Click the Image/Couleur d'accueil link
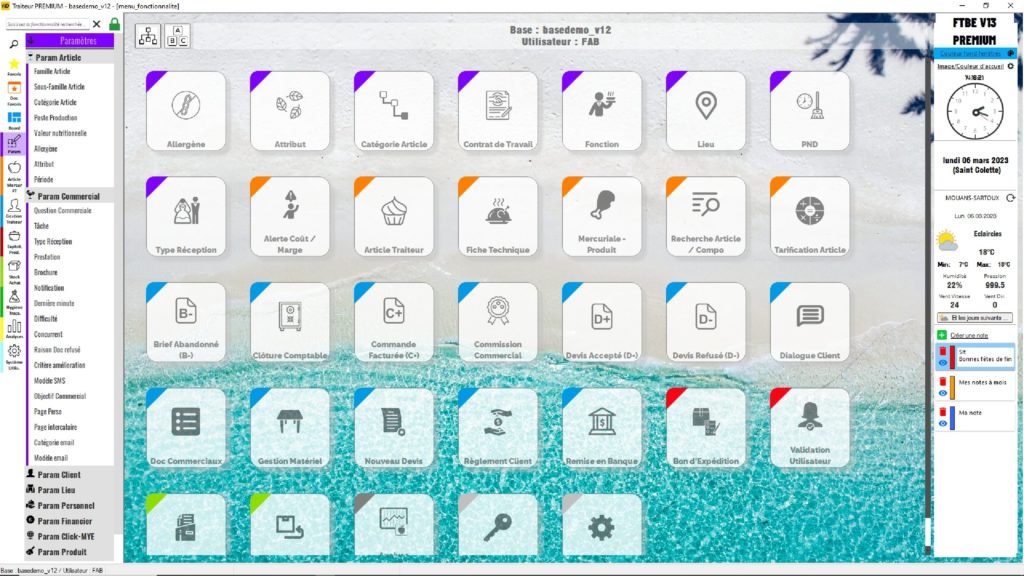The height and width of the screenshot is (576, 1024). tap(970, 67)
